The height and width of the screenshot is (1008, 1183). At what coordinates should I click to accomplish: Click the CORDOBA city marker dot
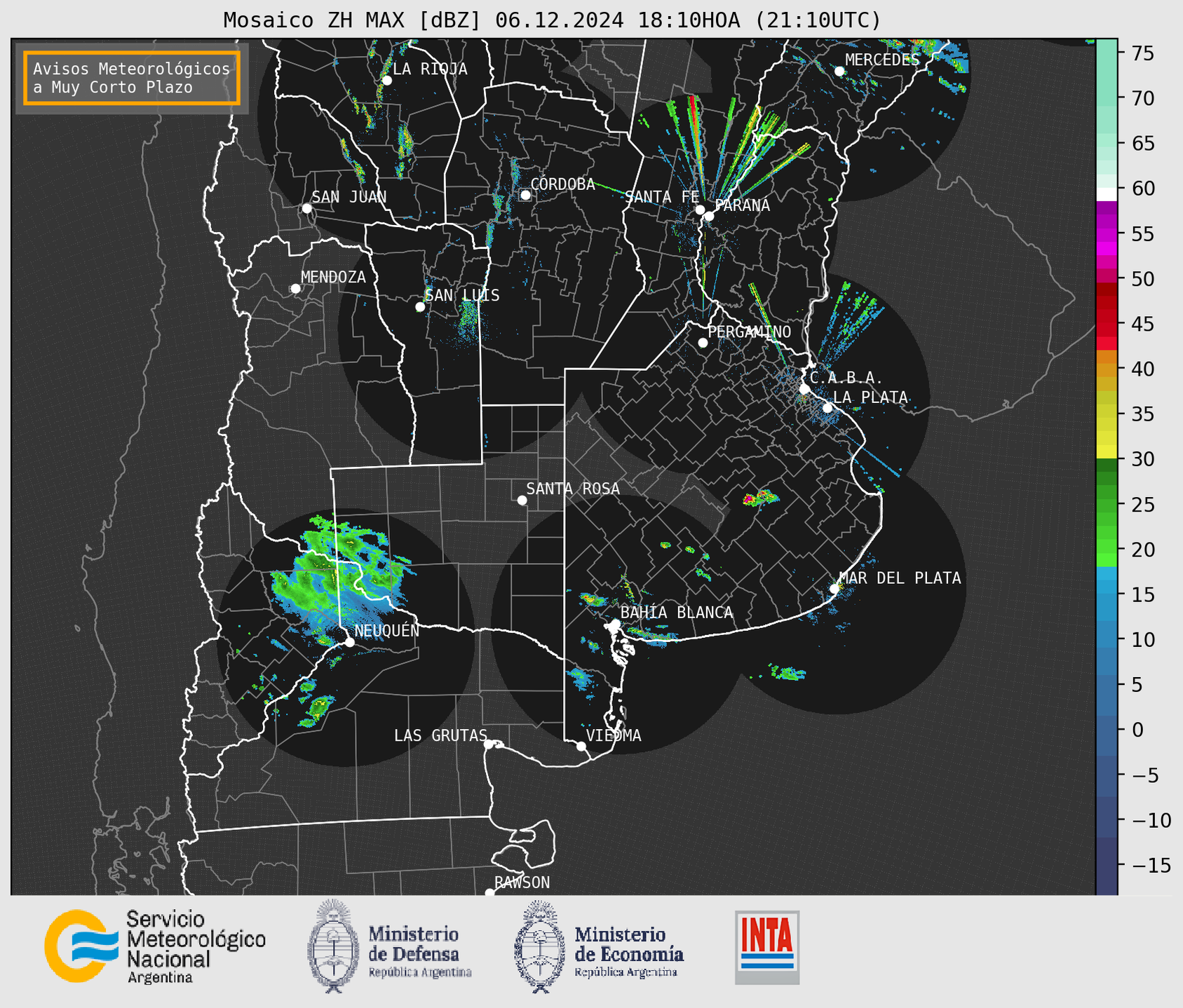pos(525,195)
